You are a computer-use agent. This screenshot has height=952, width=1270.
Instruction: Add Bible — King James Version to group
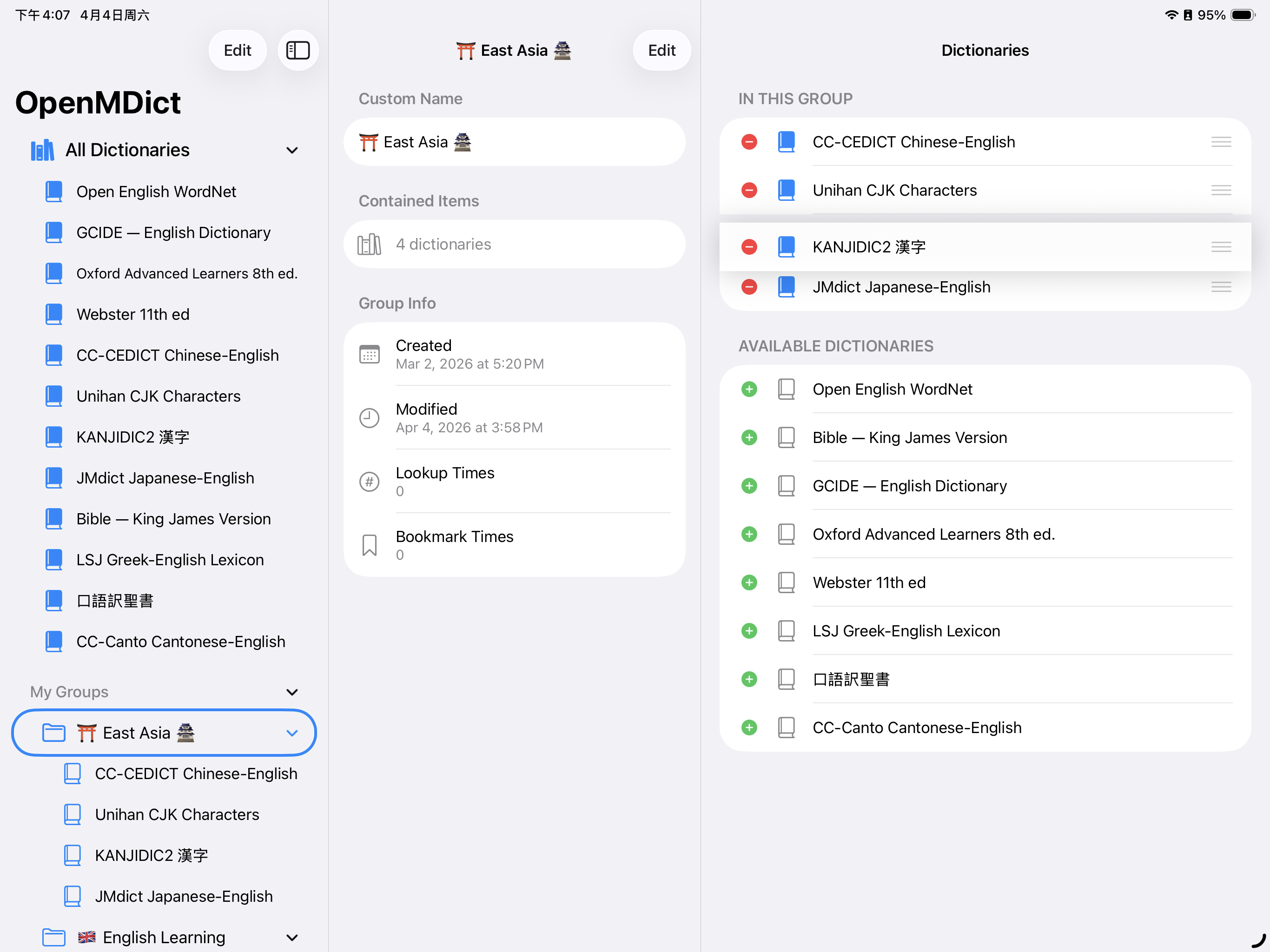tap(749, 437)
